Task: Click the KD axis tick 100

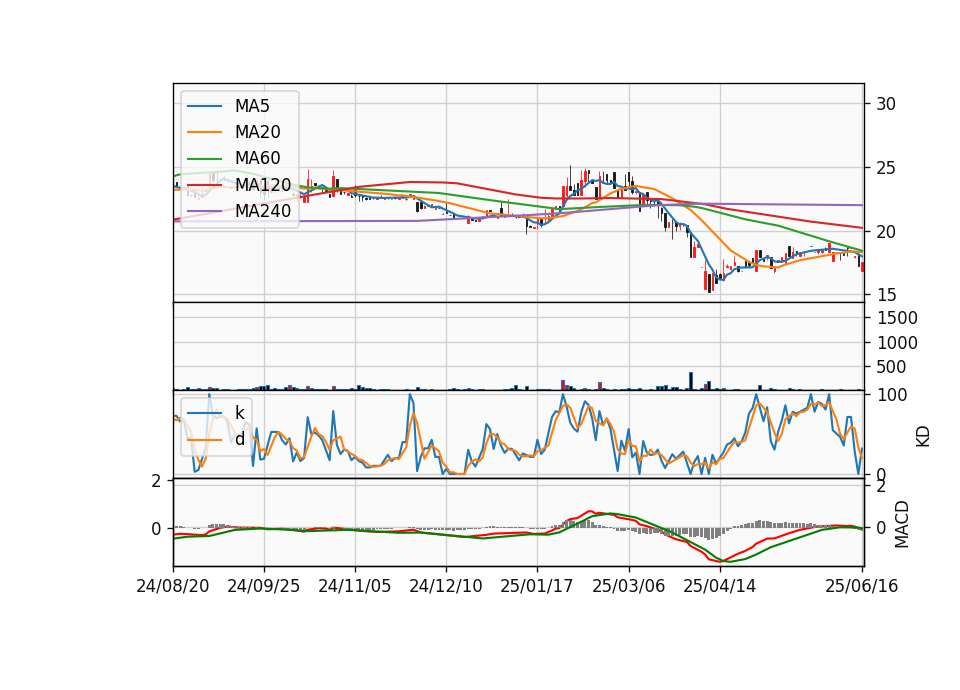Action: (891, 395)
